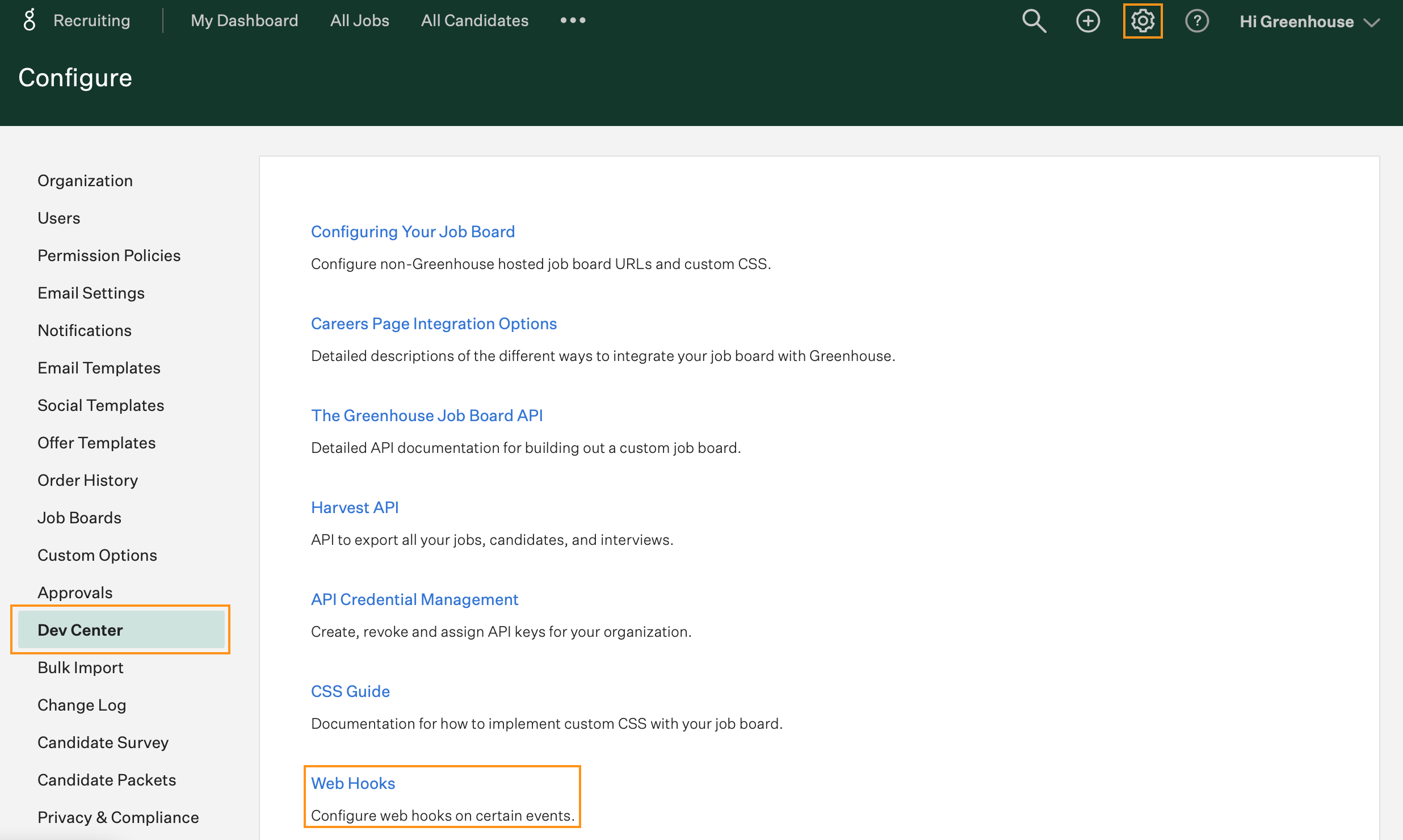Open Change Log in sidebar
The height and width of the screenshot is (840, 1403).
click(x=82, y=705)
